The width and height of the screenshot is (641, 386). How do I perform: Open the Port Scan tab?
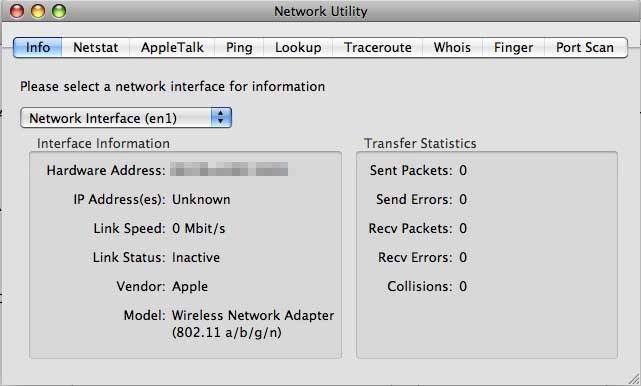[x=585, y=47]
